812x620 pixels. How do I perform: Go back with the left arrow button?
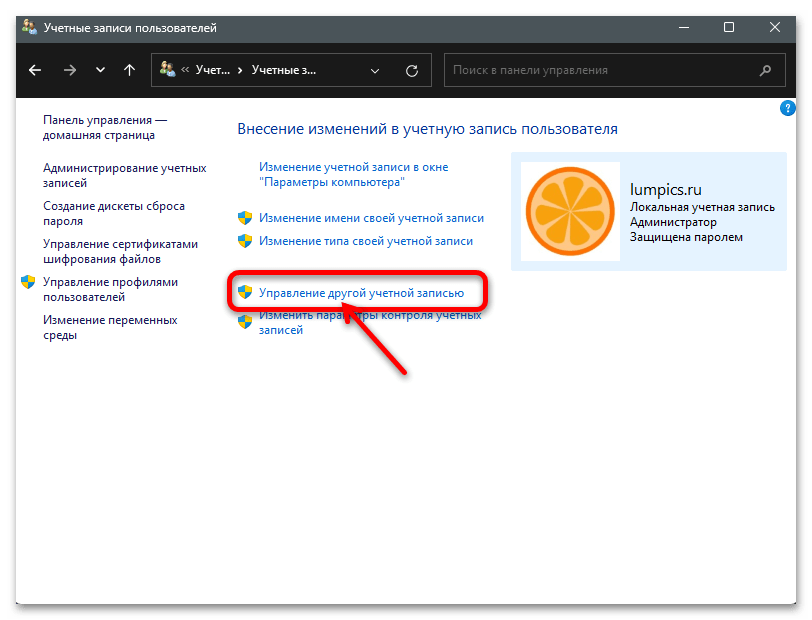35,70
